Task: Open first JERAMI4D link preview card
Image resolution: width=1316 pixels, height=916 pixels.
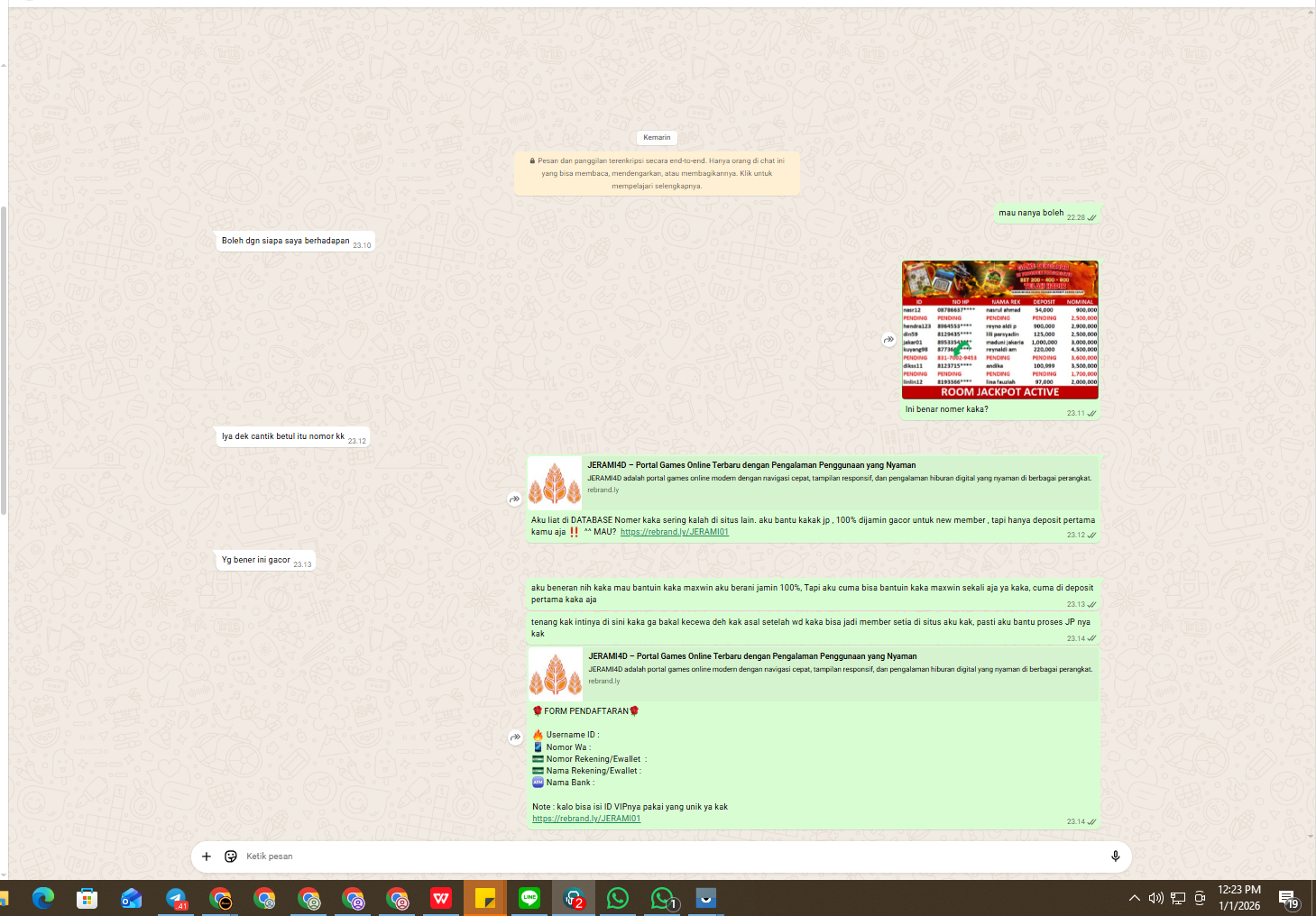Action: pos(814,482)
